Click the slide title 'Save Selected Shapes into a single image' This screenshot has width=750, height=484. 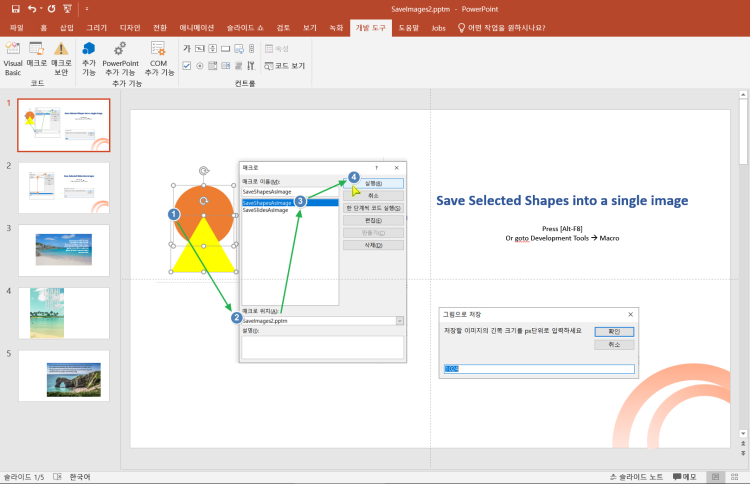tap(562, 200)
